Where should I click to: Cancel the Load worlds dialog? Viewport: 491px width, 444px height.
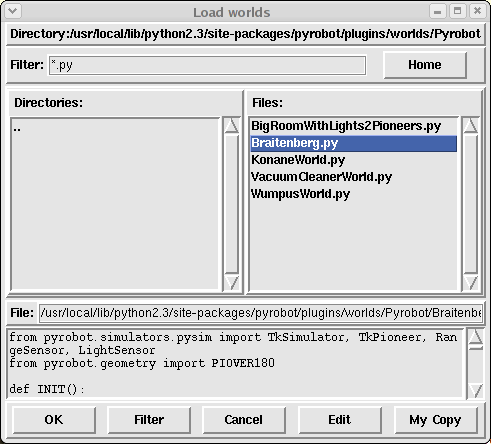244,419
